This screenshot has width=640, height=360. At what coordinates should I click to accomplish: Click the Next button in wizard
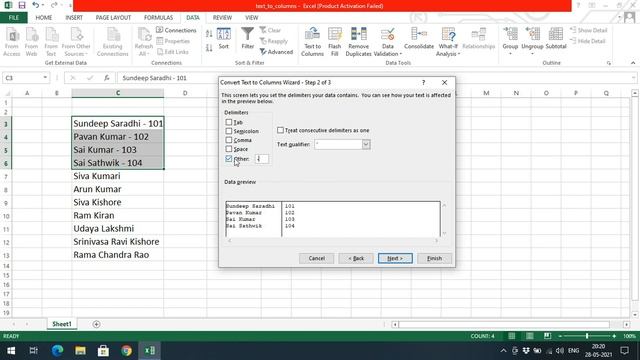(395, 258)
